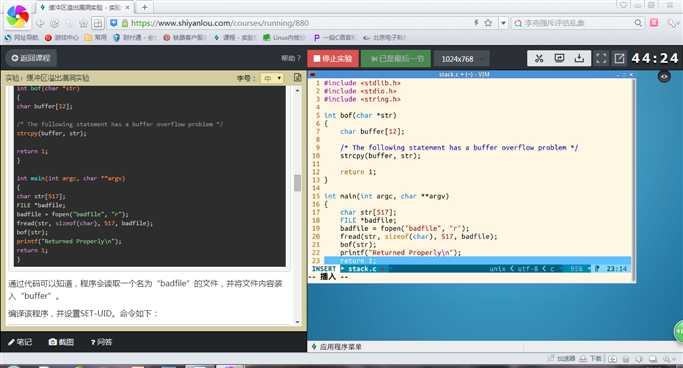Open the red P icon bookmark

coord(61,37)
